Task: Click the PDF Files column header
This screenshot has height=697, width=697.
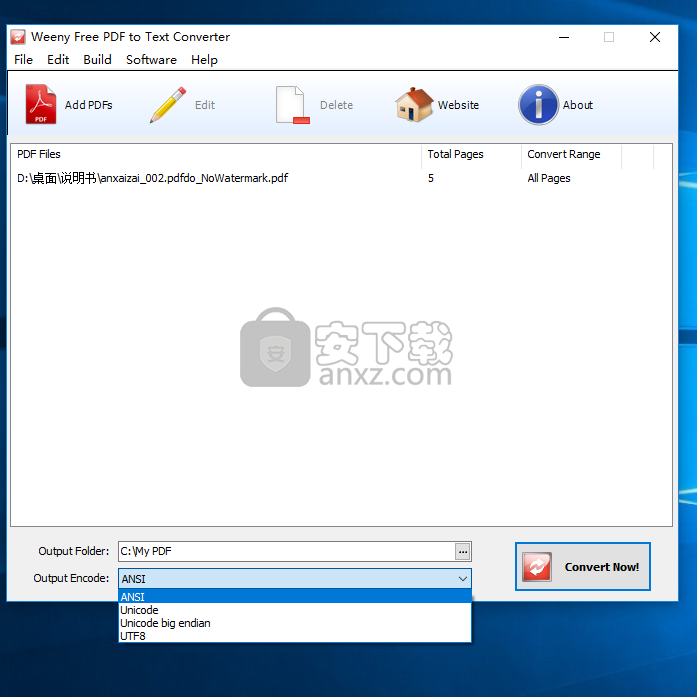Action: 216,154
